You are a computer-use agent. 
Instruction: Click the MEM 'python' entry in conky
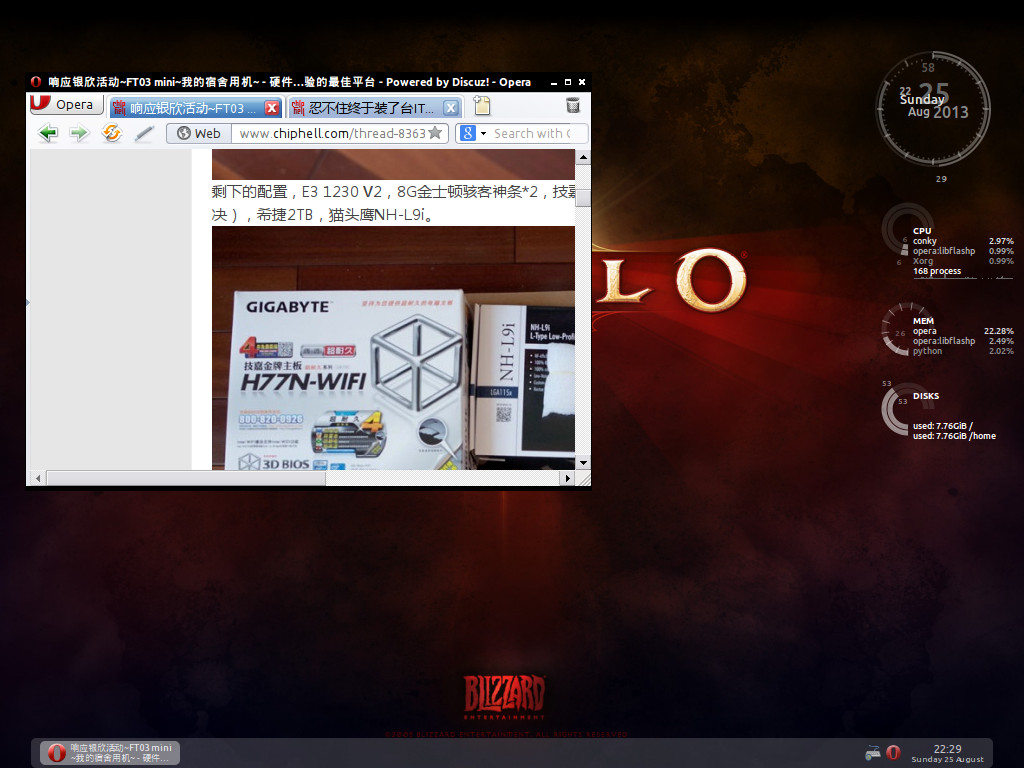click(x=963, y=351)
